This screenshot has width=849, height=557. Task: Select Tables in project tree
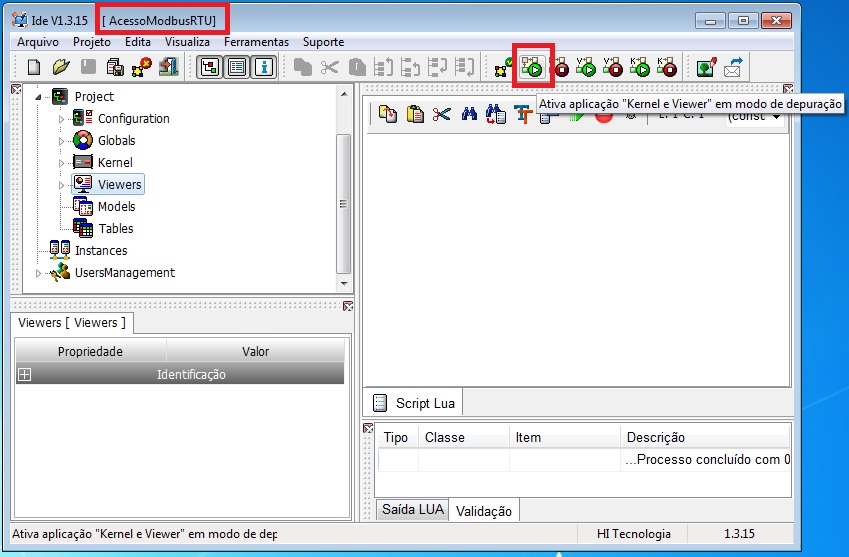(116, 228)
